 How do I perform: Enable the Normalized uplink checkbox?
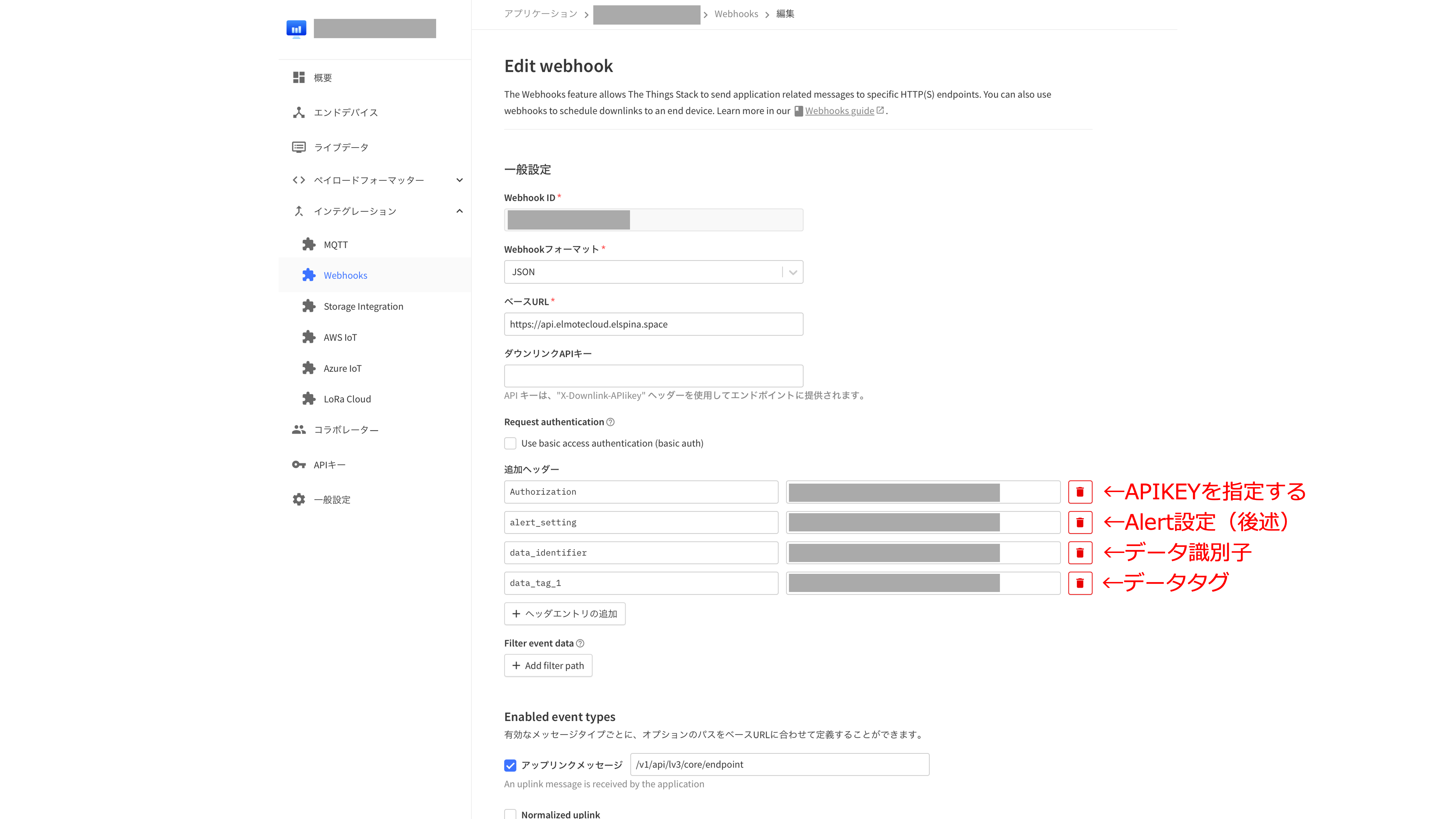[510, 814]
